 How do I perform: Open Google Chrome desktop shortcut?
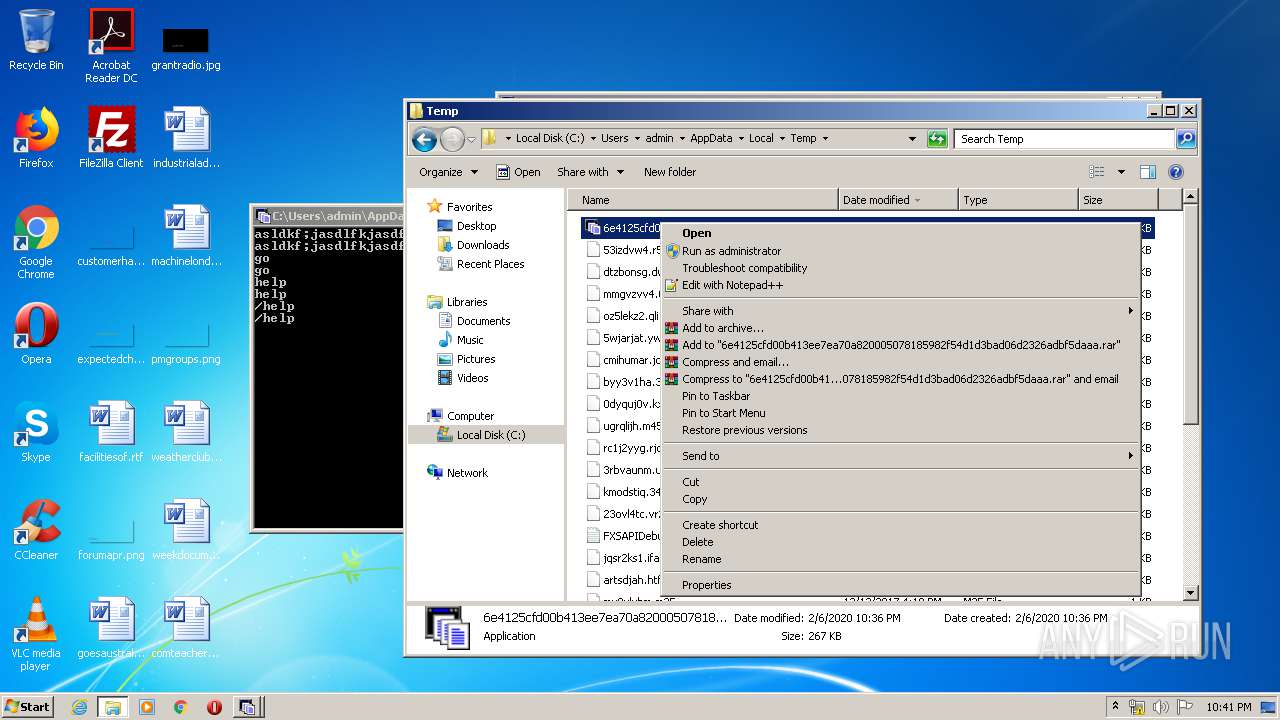pos(36,242)
